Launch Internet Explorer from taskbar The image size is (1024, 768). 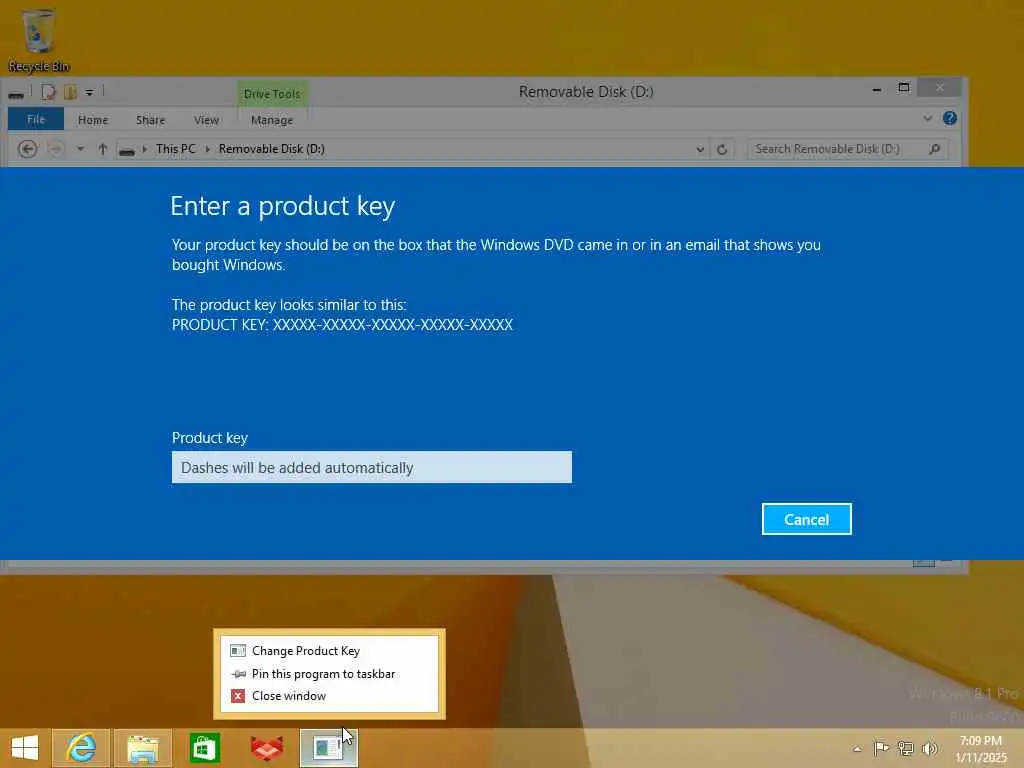click(x=81, y=748)
